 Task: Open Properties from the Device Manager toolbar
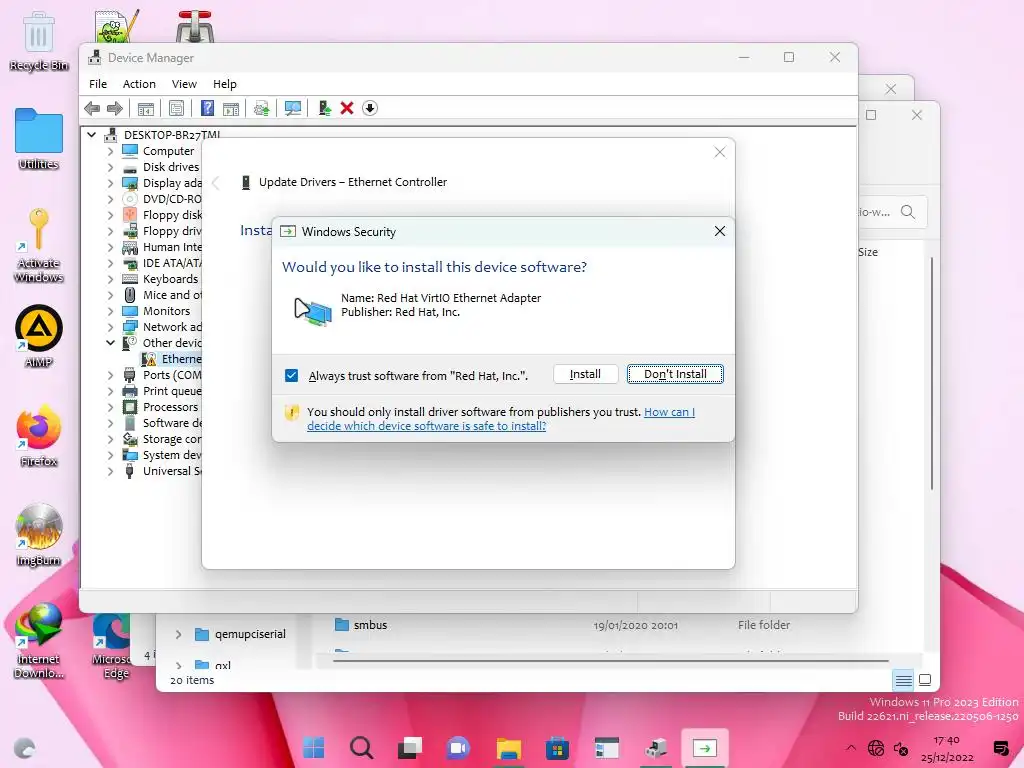point(176,108)
